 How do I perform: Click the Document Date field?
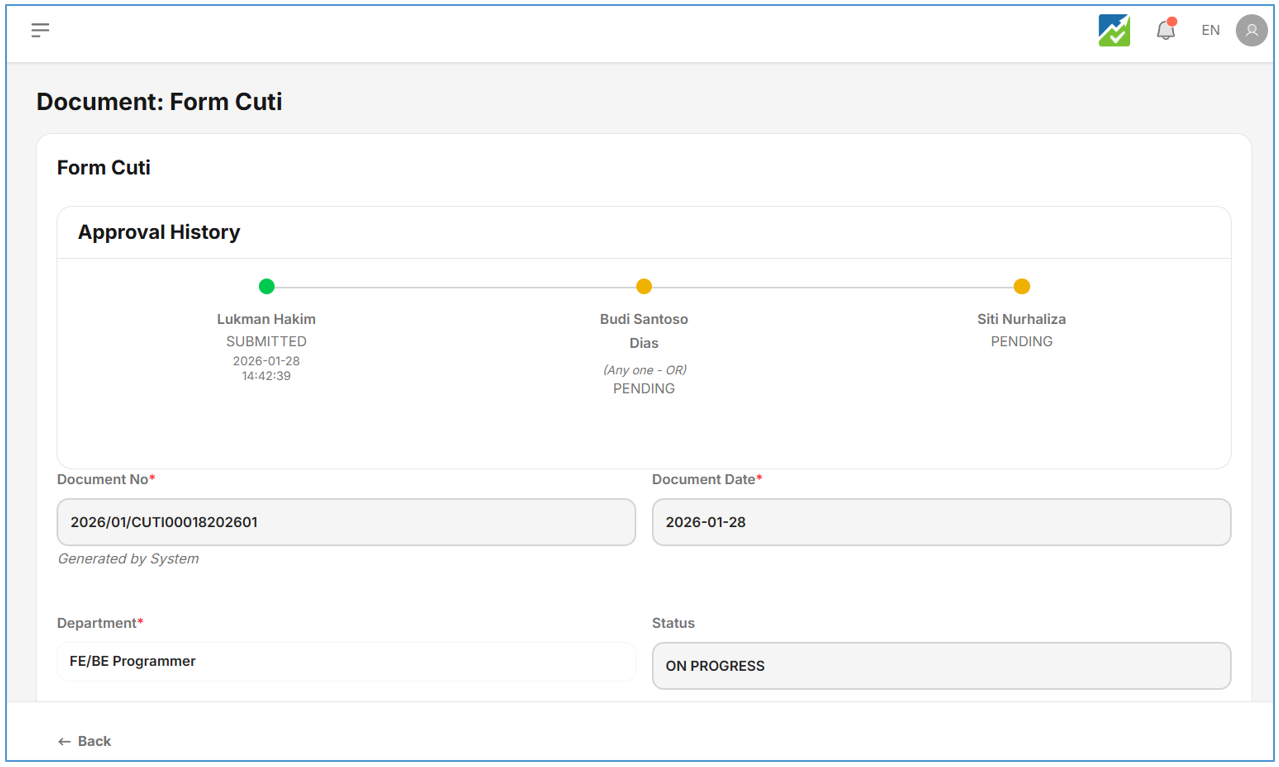click(941, 522)
